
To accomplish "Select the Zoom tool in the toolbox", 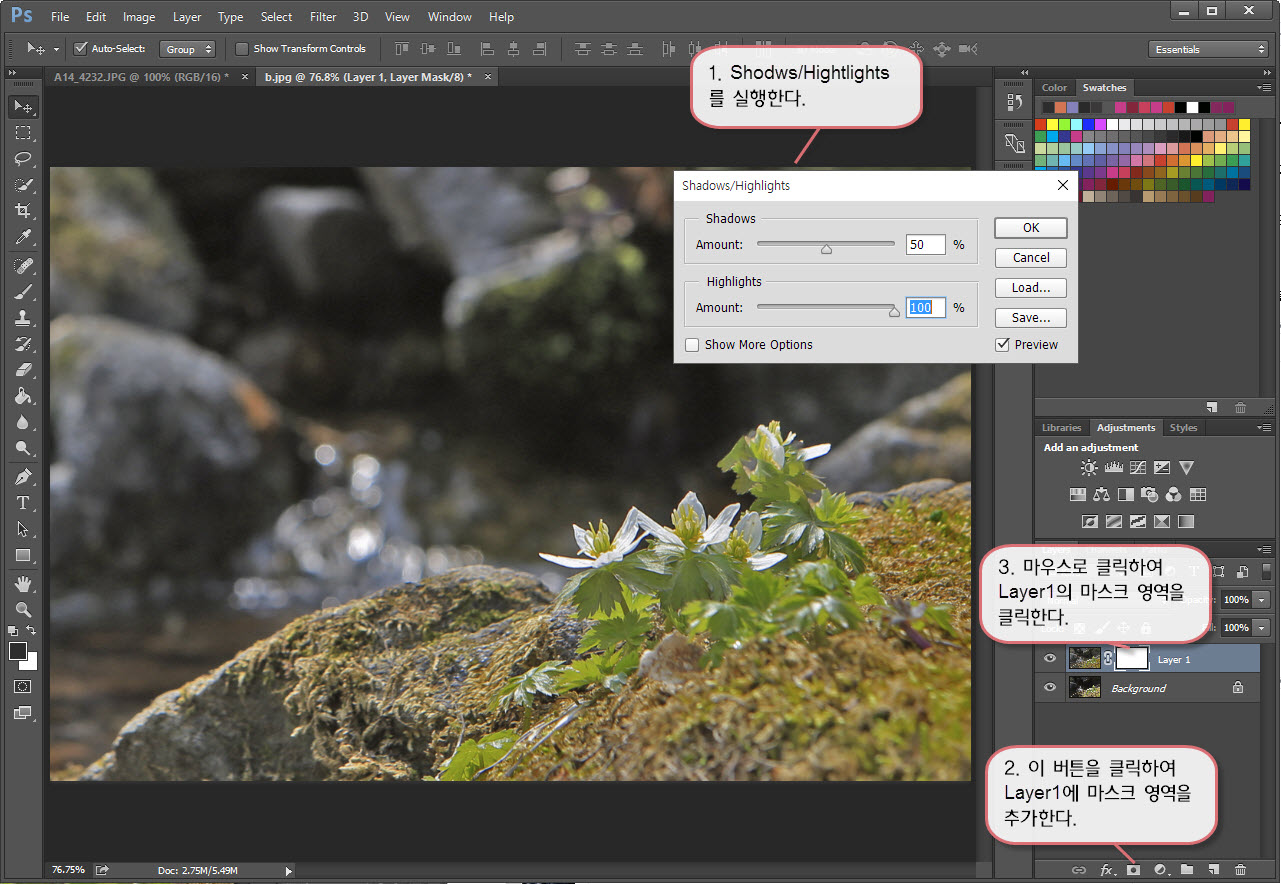I will tap(23, 609).
